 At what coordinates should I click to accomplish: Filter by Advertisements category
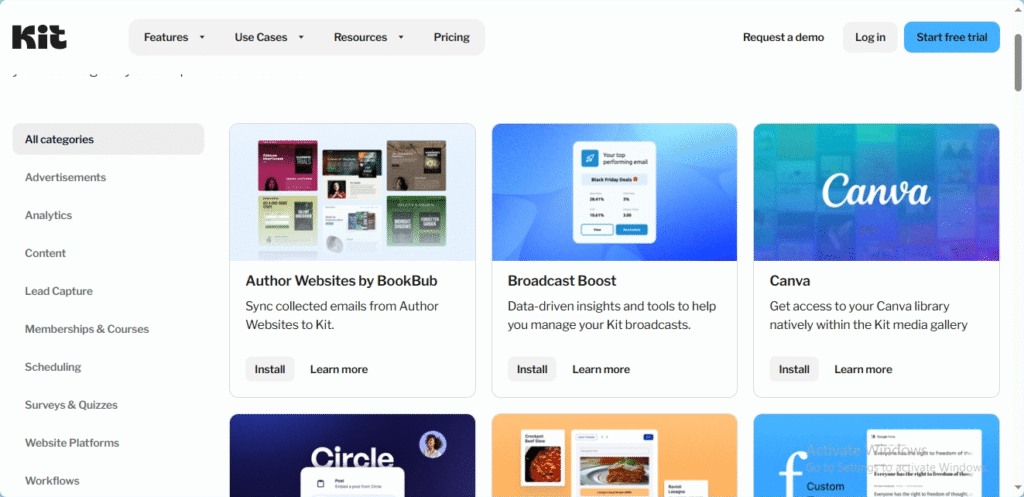pos(65,177)
